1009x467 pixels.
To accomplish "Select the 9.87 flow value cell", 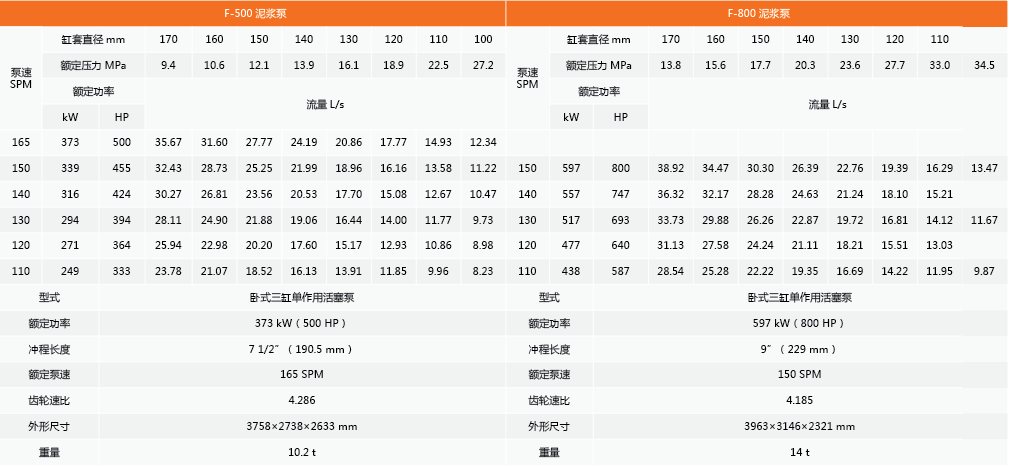I will (x=984, y=271).
